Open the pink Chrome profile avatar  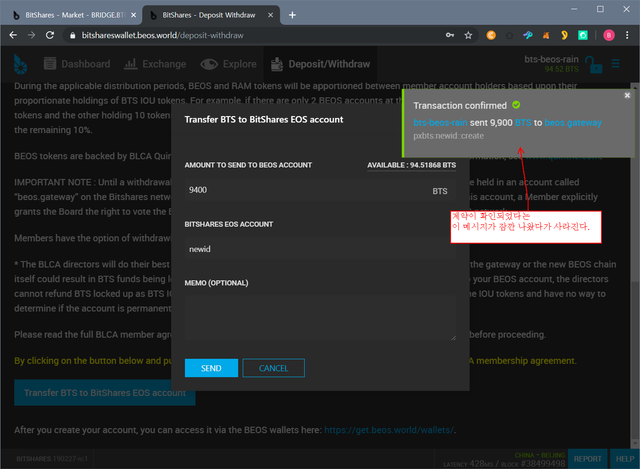(x=609, y=36)
